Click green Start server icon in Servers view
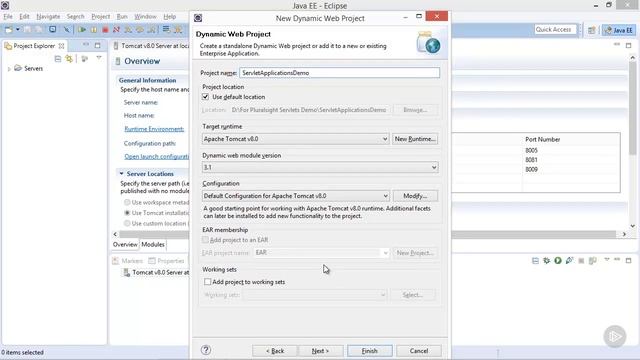 tap(558, 260)
